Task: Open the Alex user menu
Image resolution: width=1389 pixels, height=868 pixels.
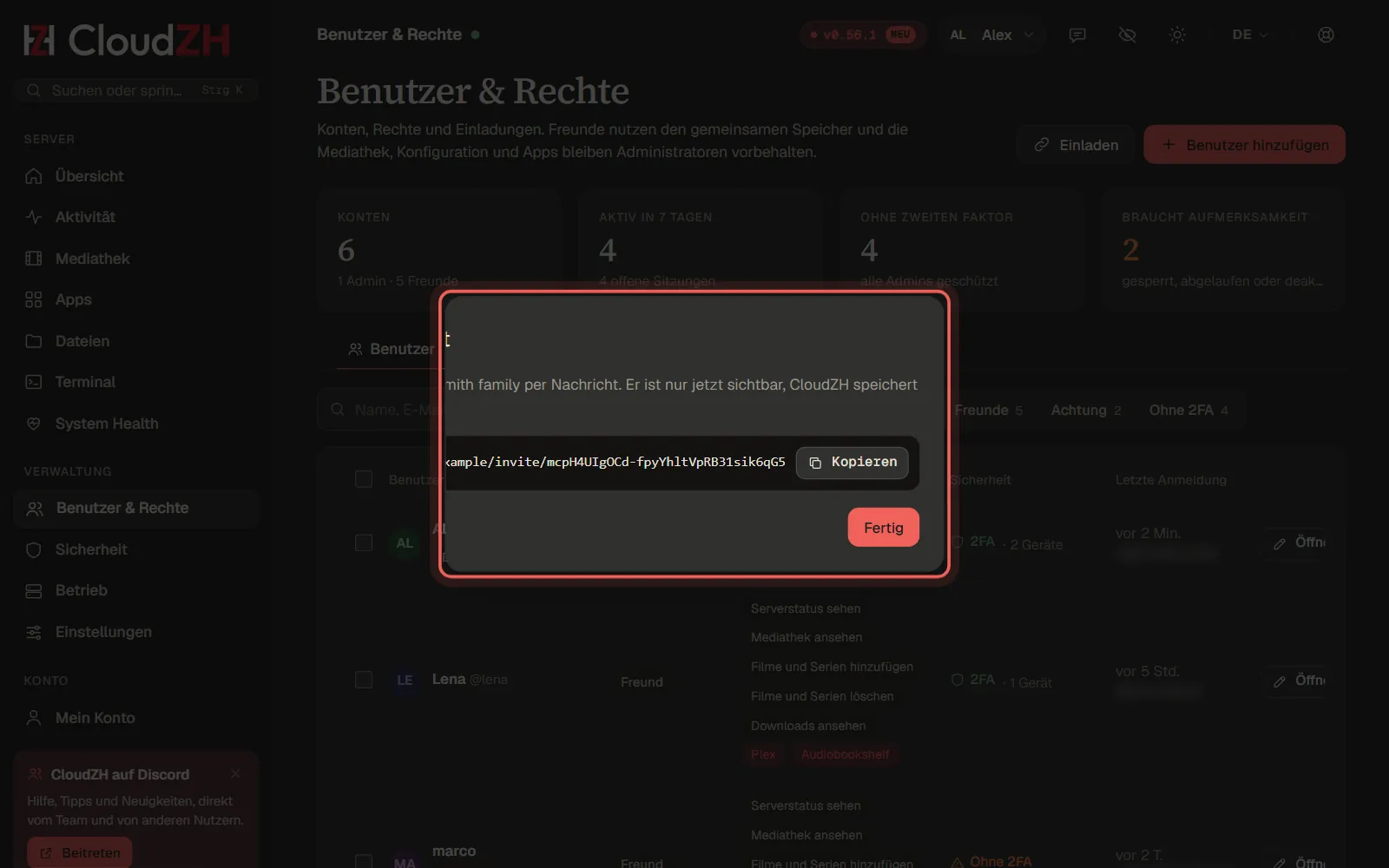Action: (992, 35)
